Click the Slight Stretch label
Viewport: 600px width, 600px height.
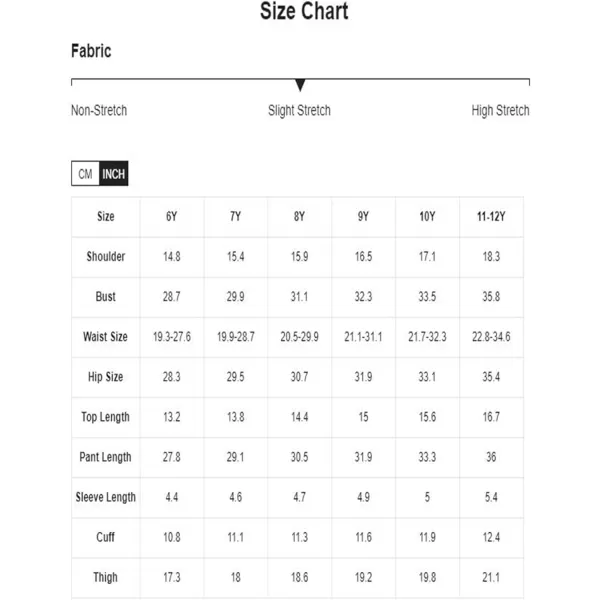coord(299,110)
